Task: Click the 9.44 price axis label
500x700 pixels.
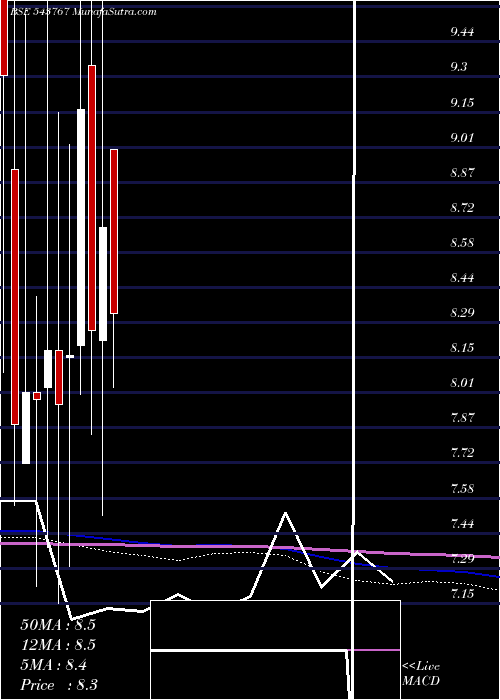Action: 462,32
